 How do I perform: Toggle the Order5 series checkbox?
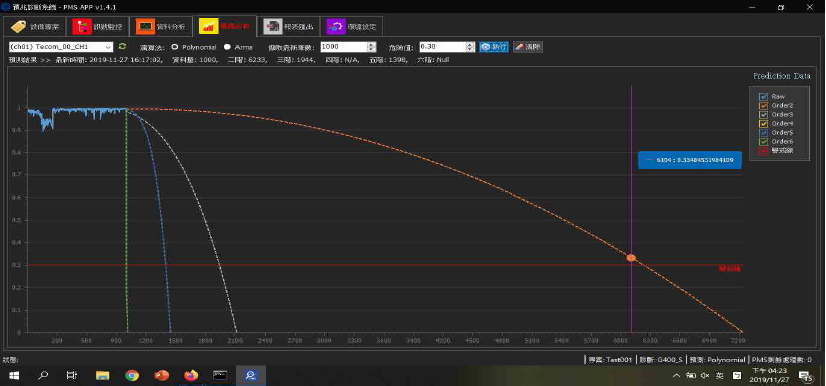763,132
